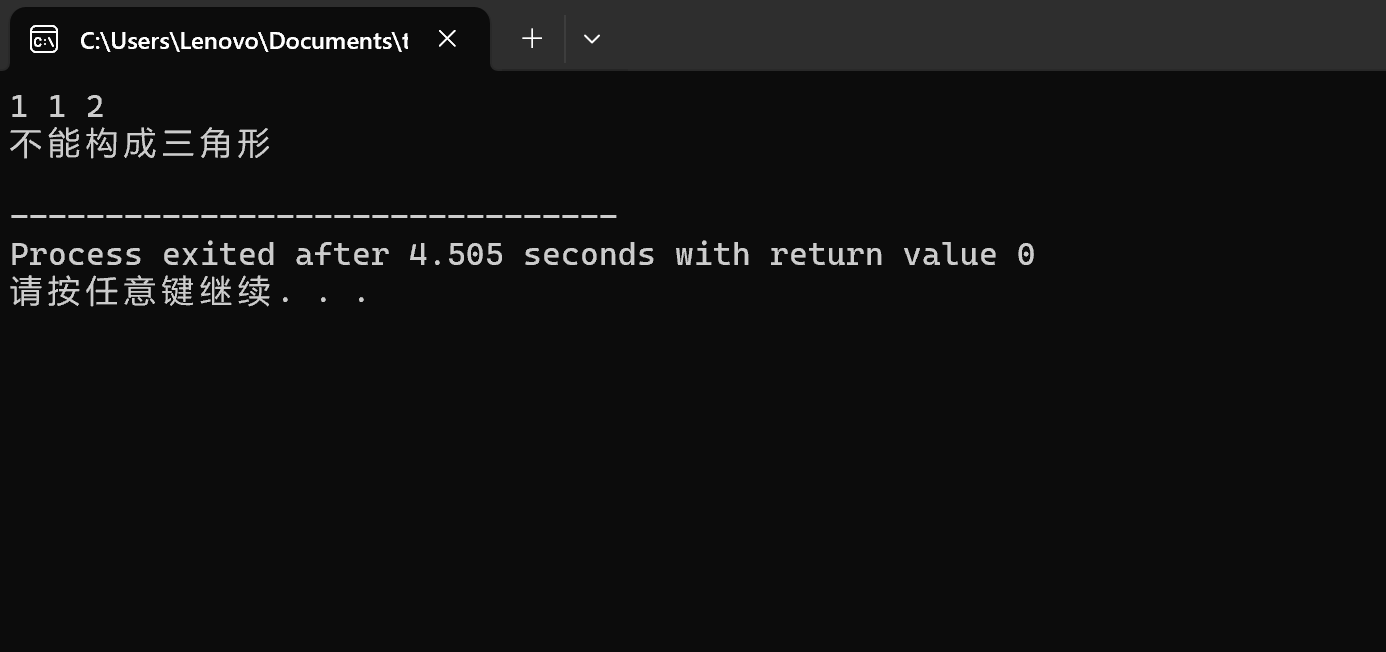Click the terminal icon in the tab
Image resolution: width=1386 pixels, height=652 pixels.
point(44,39)
